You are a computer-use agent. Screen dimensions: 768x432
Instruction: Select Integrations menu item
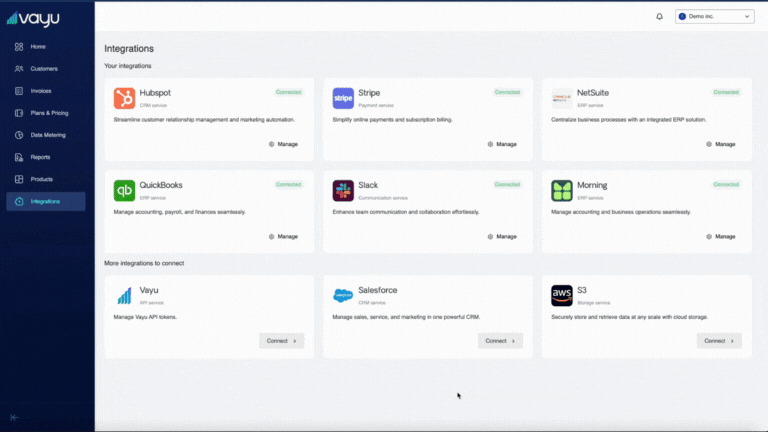point(46,201)
